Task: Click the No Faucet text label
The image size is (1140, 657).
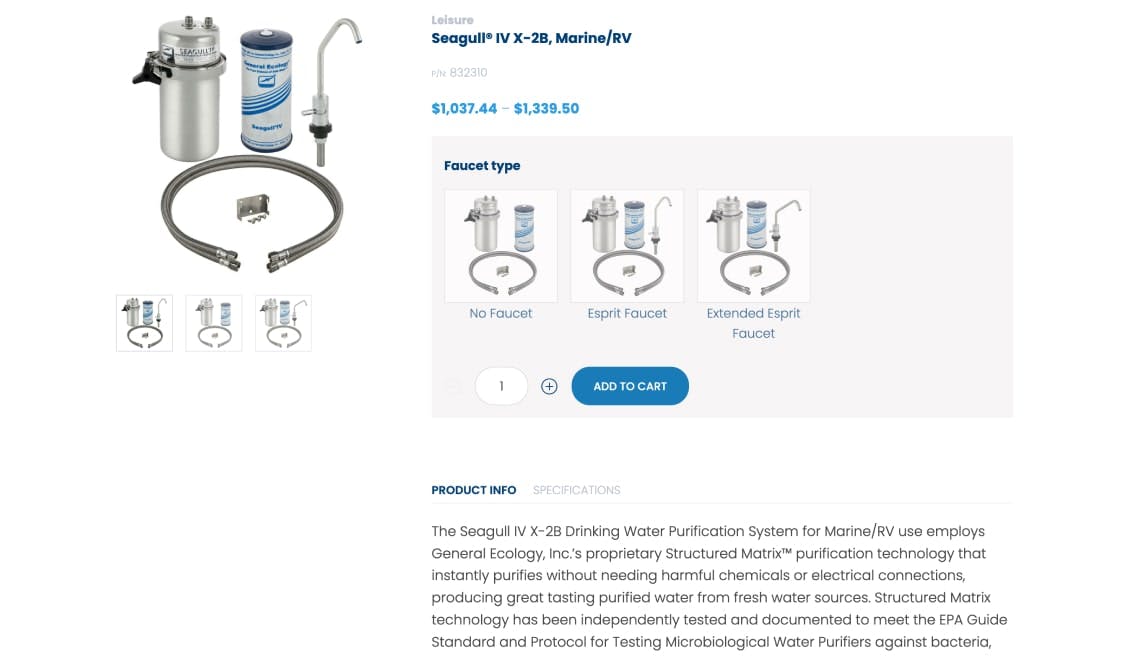Action: (501, 313)
